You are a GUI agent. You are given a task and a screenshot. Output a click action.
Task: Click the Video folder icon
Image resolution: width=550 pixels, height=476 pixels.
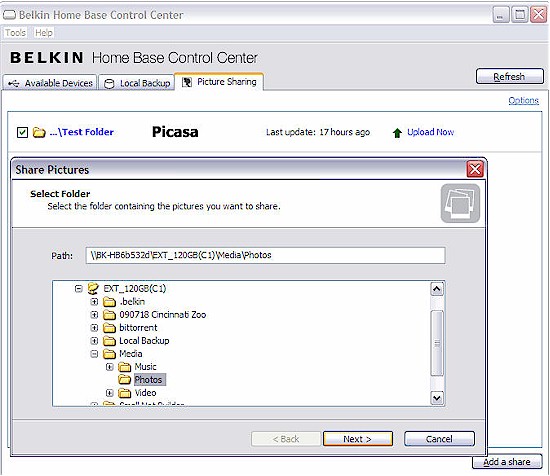point(125,393)
